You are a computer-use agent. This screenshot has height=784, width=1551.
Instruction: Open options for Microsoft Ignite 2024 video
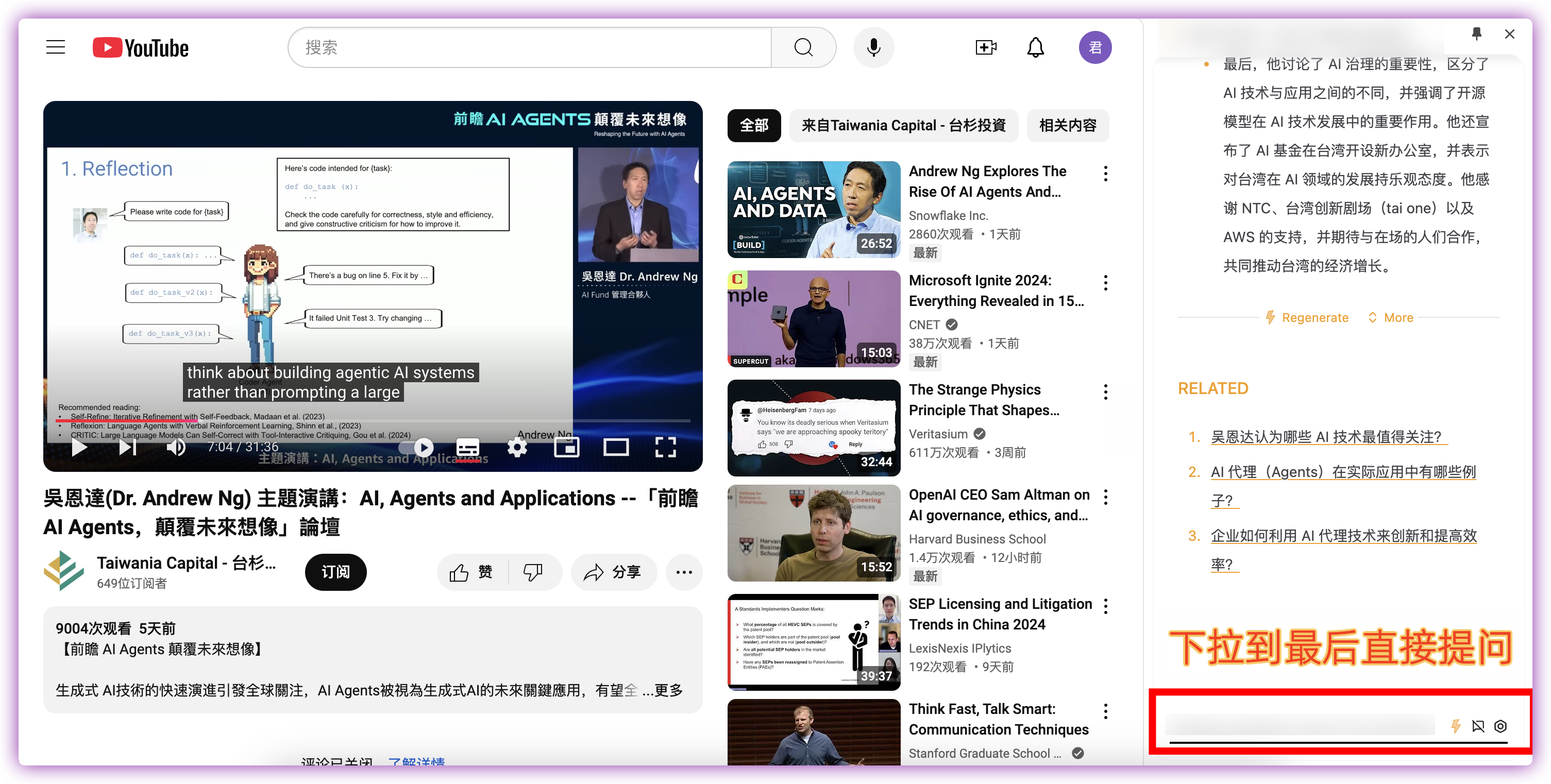[1105, 283]
